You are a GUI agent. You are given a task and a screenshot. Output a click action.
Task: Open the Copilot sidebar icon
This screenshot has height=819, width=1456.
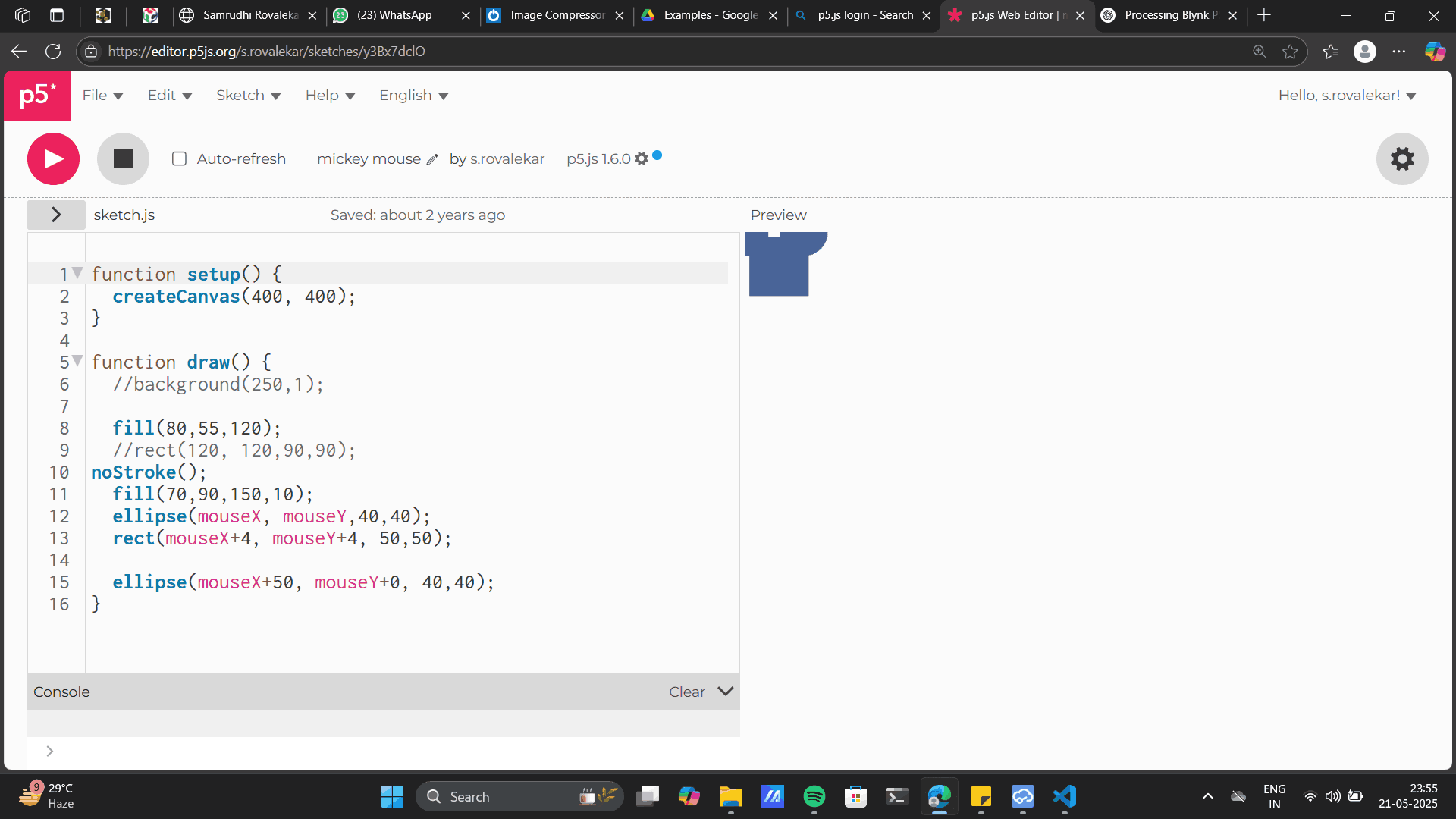(1435, 52)
